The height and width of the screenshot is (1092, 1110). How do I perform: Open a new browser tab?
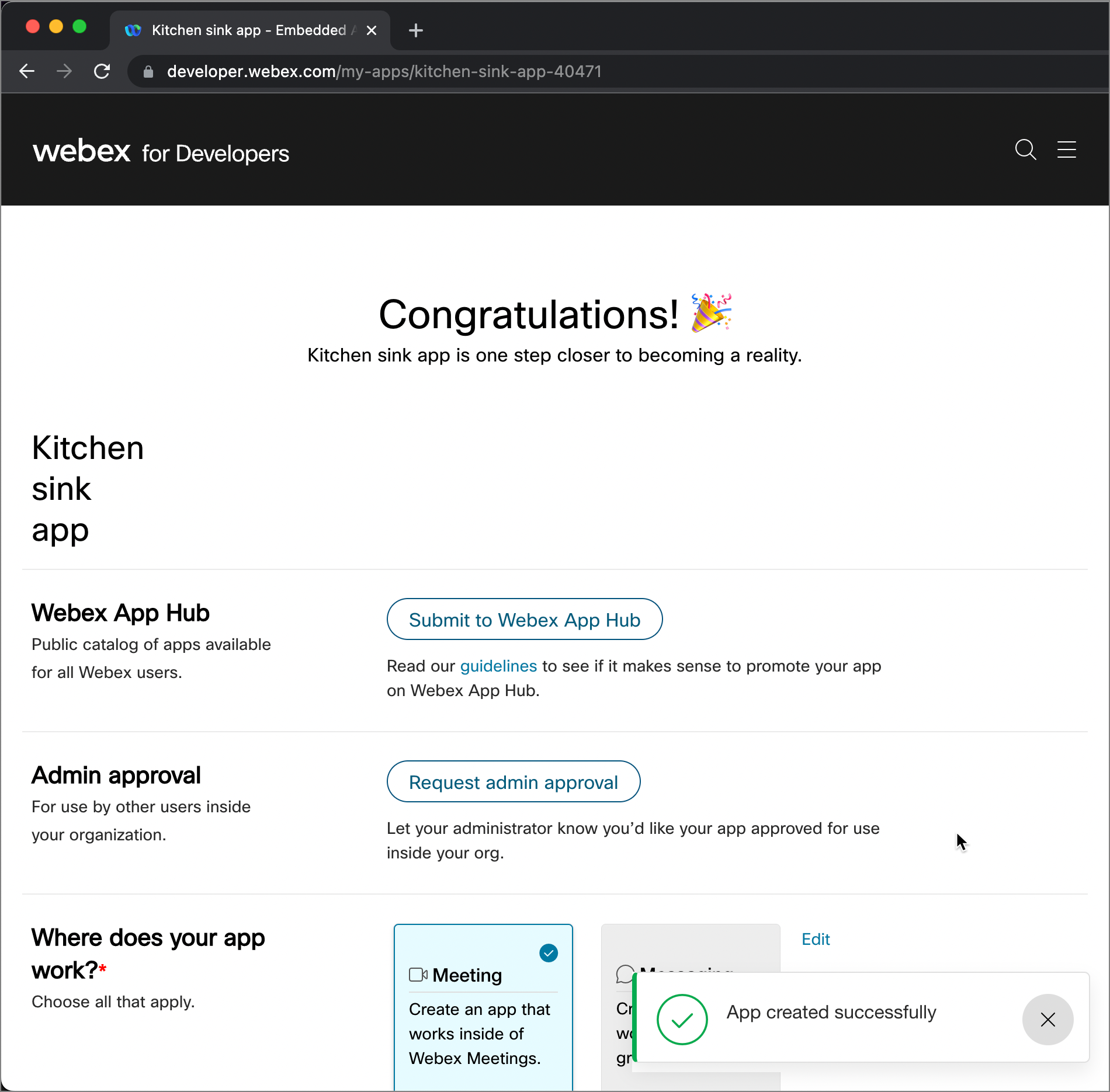415,30
